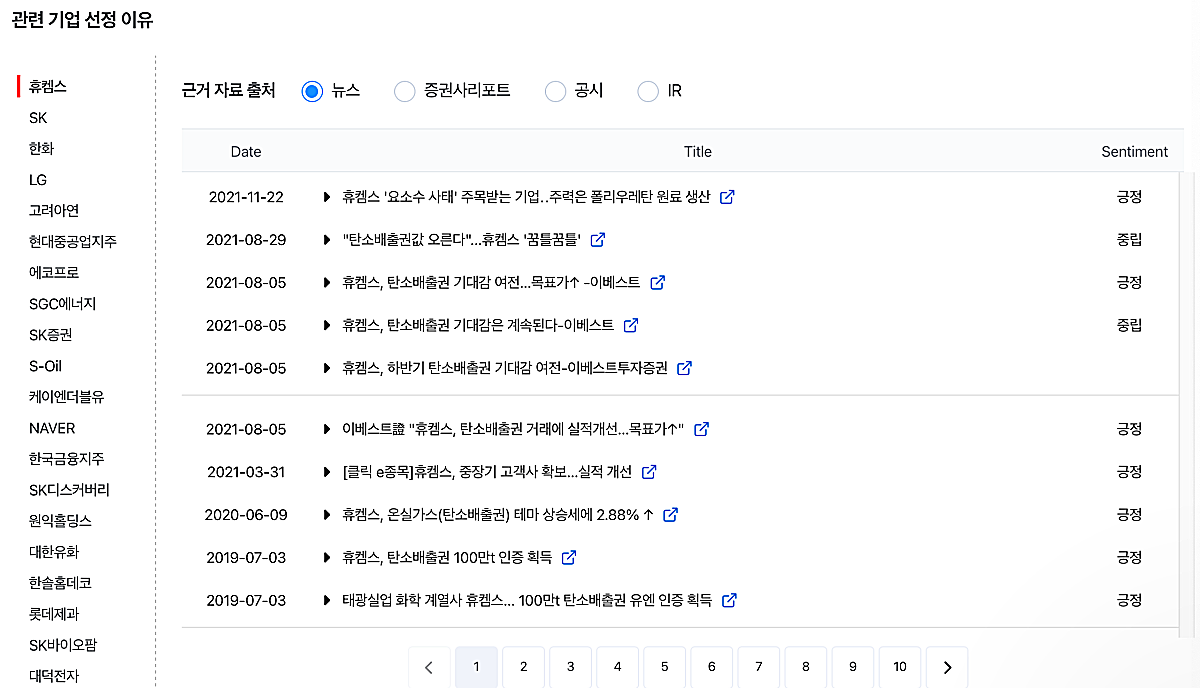Select 대한유화 in the company list

click(x=54, y=552)
